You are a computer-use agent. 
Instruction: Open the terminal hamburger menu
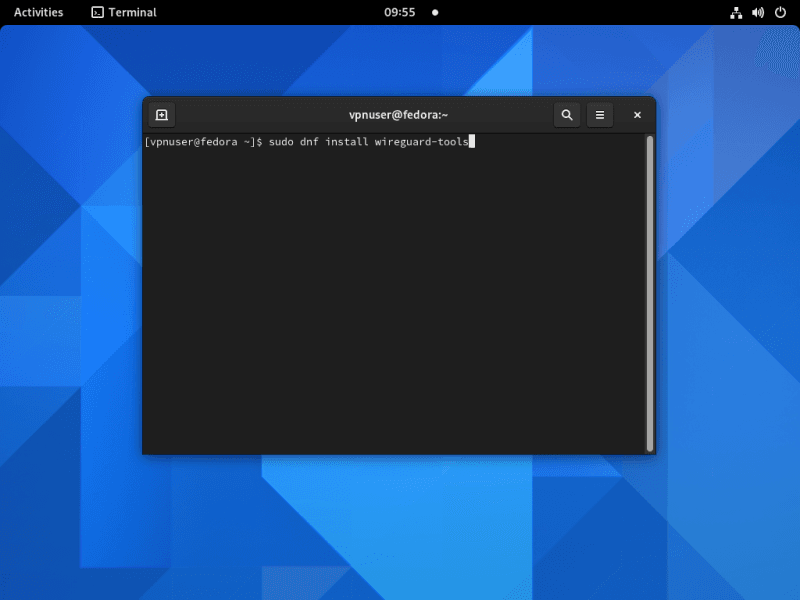click(600, 115)
